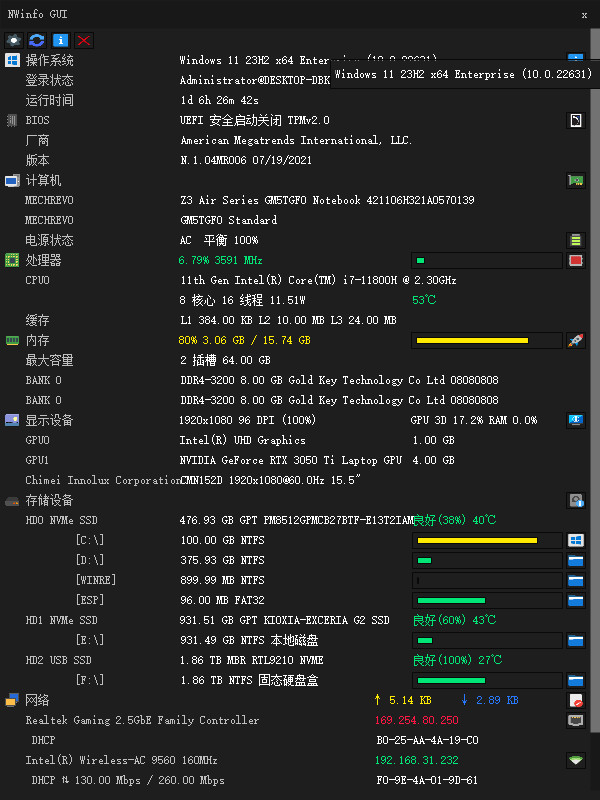Click the monitor icon beside 计算机
Image resolution: width=600 pixels, height=800 pixels.
point(12,181)
